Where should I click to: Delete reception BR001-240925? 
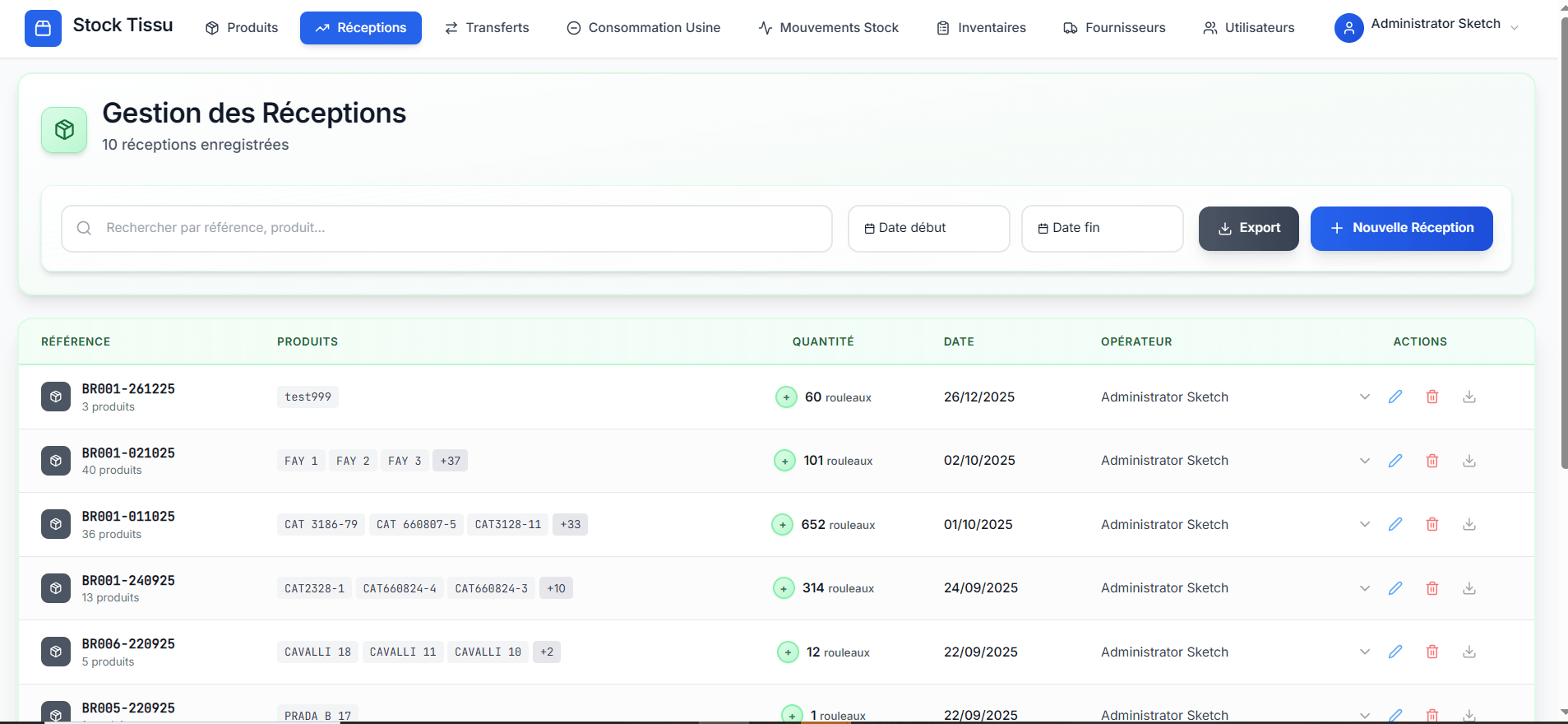1432,588
